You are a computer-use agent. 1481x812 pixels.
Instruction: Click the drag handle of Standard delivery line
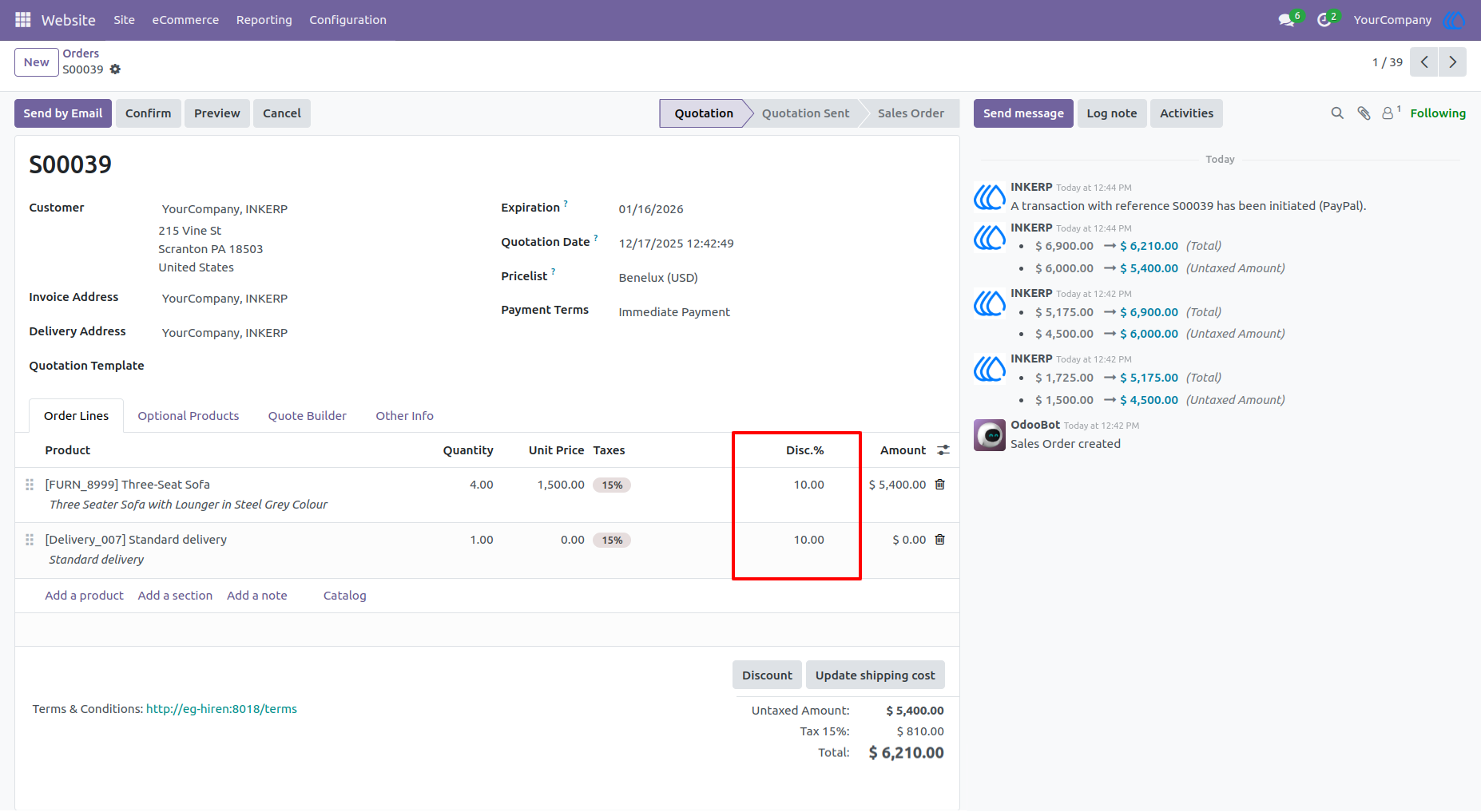(x=30, y=540)
